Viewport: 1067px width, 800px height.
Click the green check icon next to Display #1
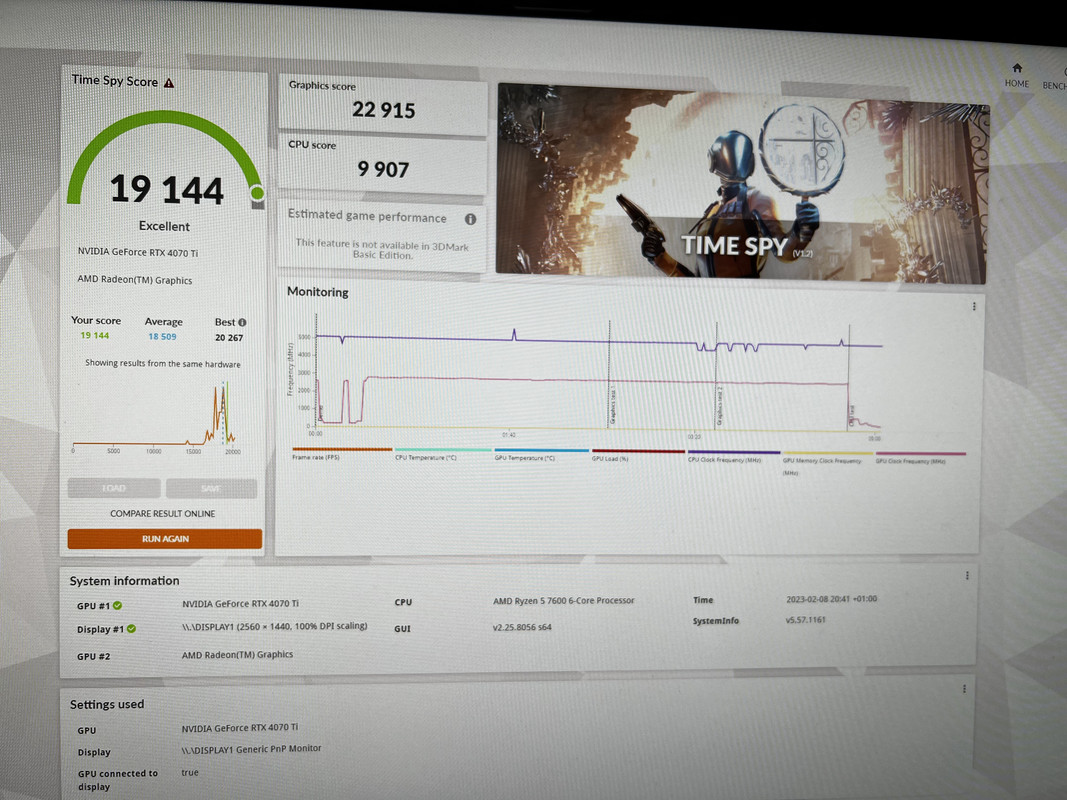tap(131, 629)
